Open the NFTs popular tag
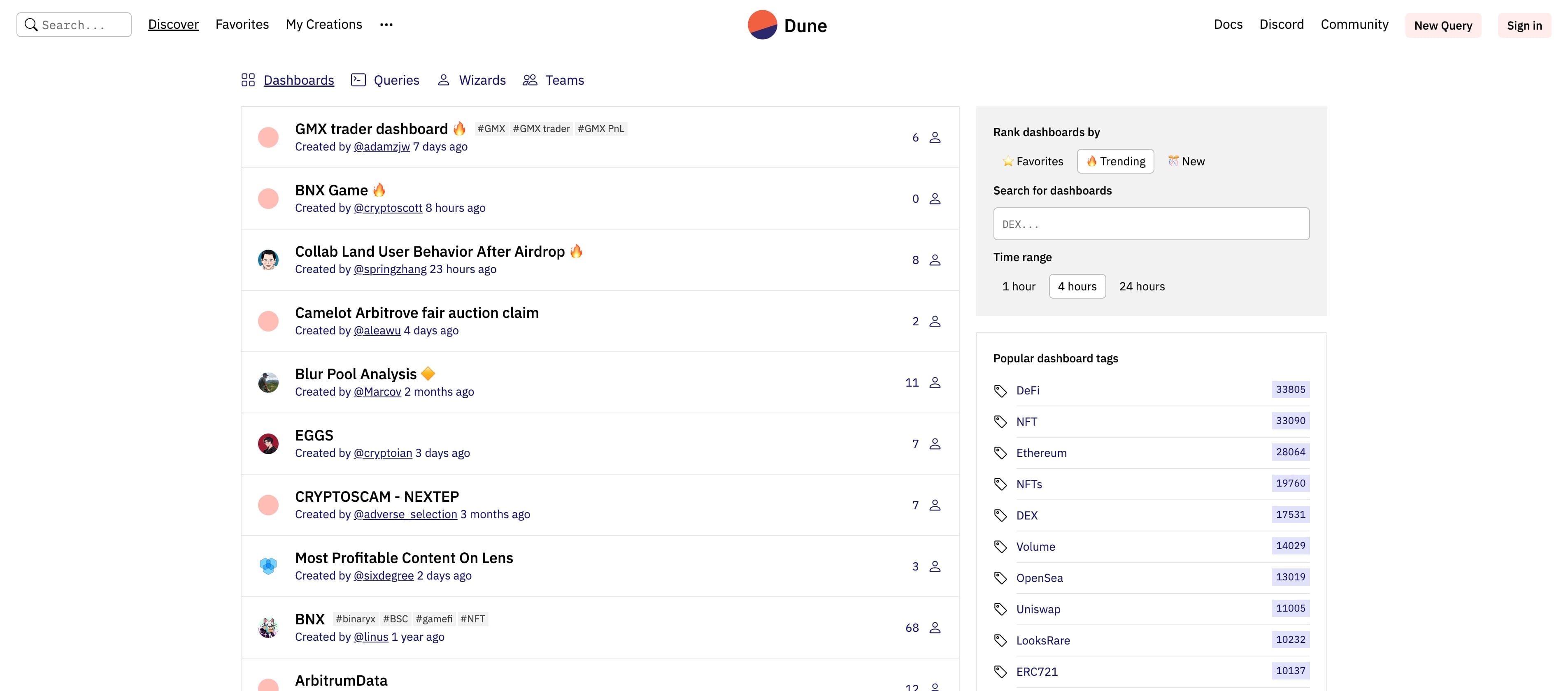The width and height of the screenshot is (1568, 691). 1029,484
